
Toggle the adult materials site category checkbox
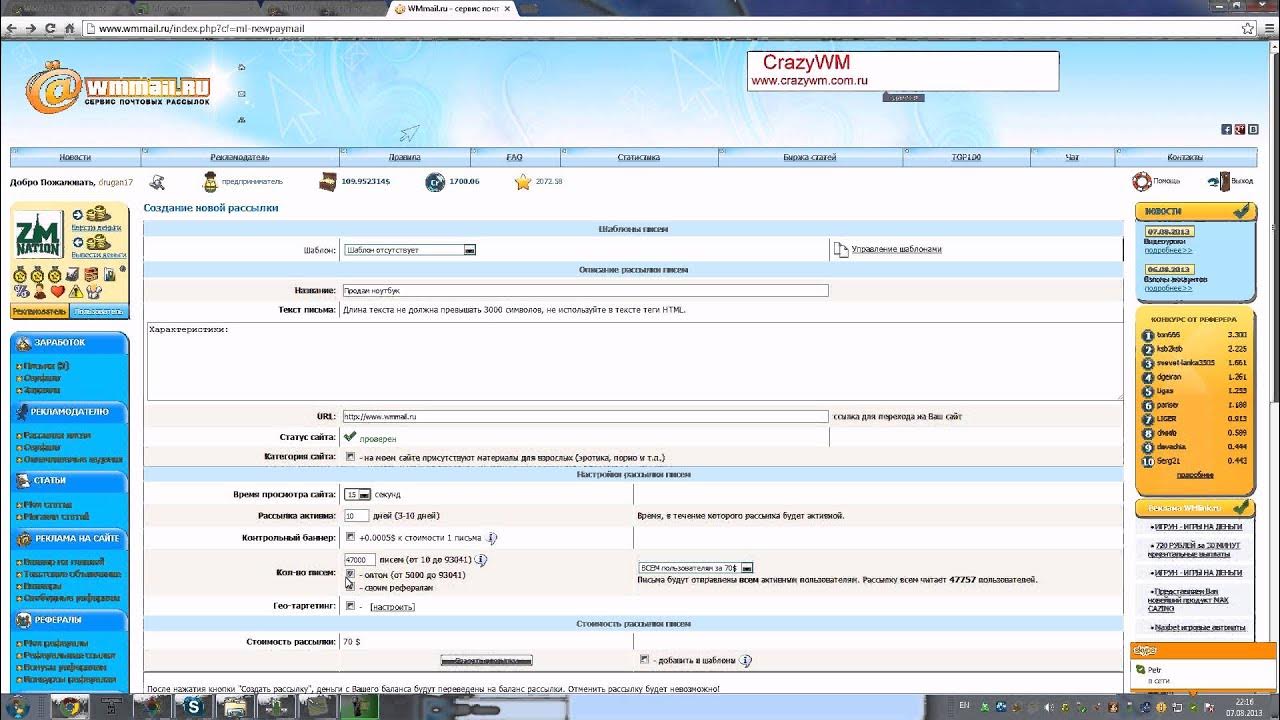point(350,457)
